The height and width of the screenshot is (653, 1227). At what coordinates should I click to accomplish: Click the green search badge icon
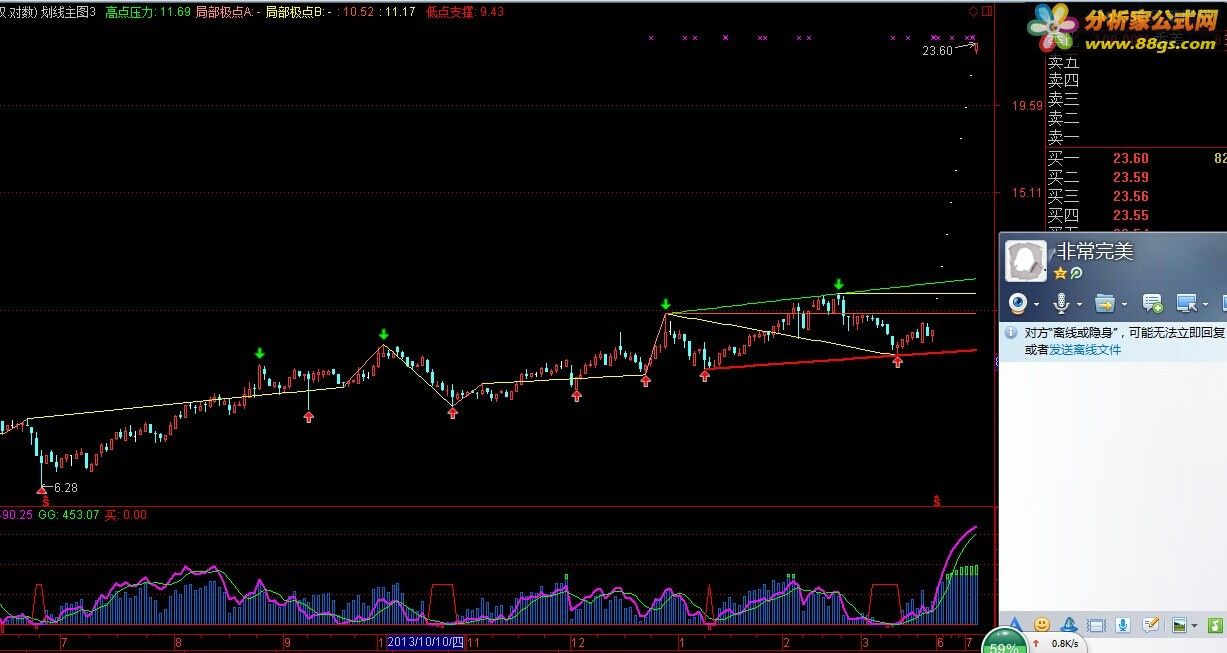pos(1076,273)
